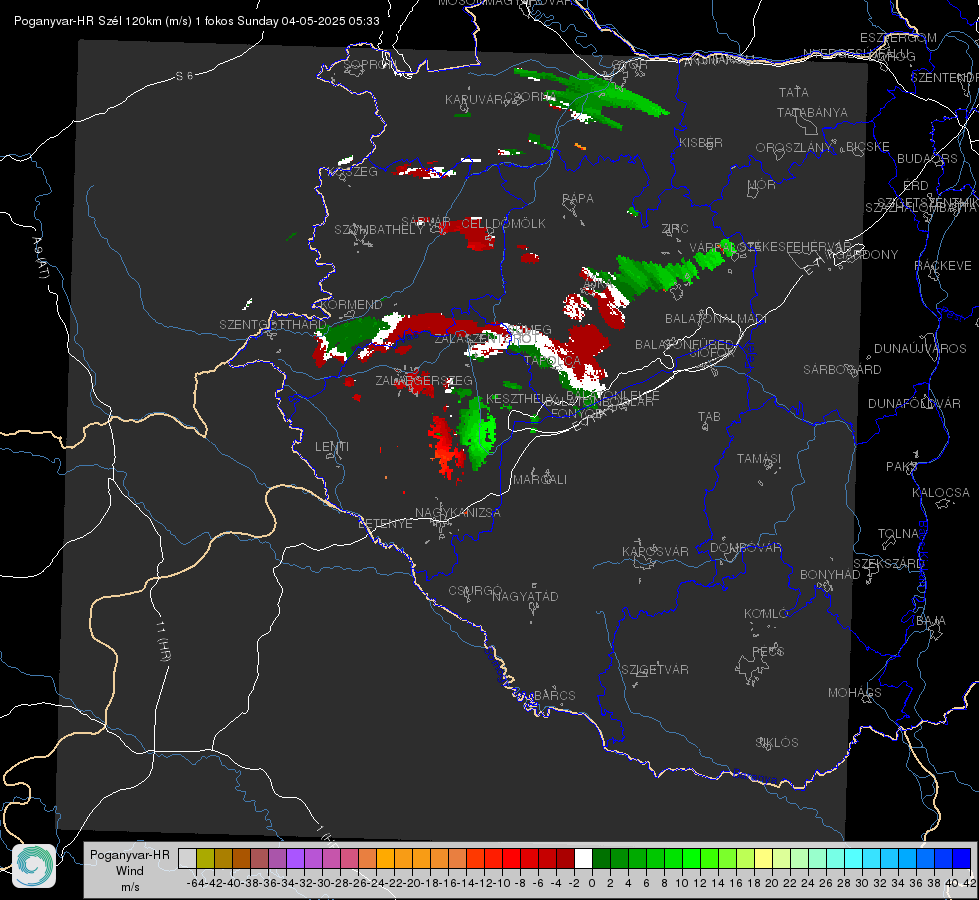This screenshot has width=979, height=900.
Task: Click the ZIRC city label
Action: click(x=675, y=228)
